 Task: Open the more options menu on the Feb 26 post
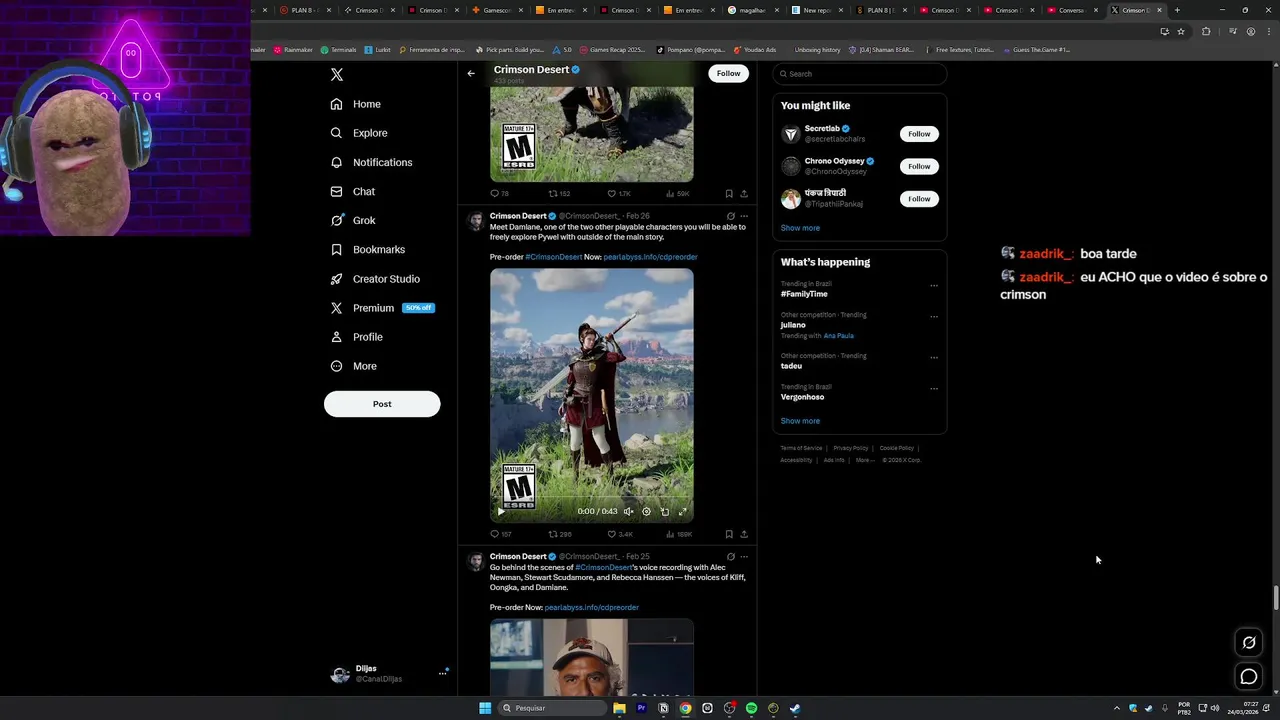pyautogui.click(x=744, y=216)
